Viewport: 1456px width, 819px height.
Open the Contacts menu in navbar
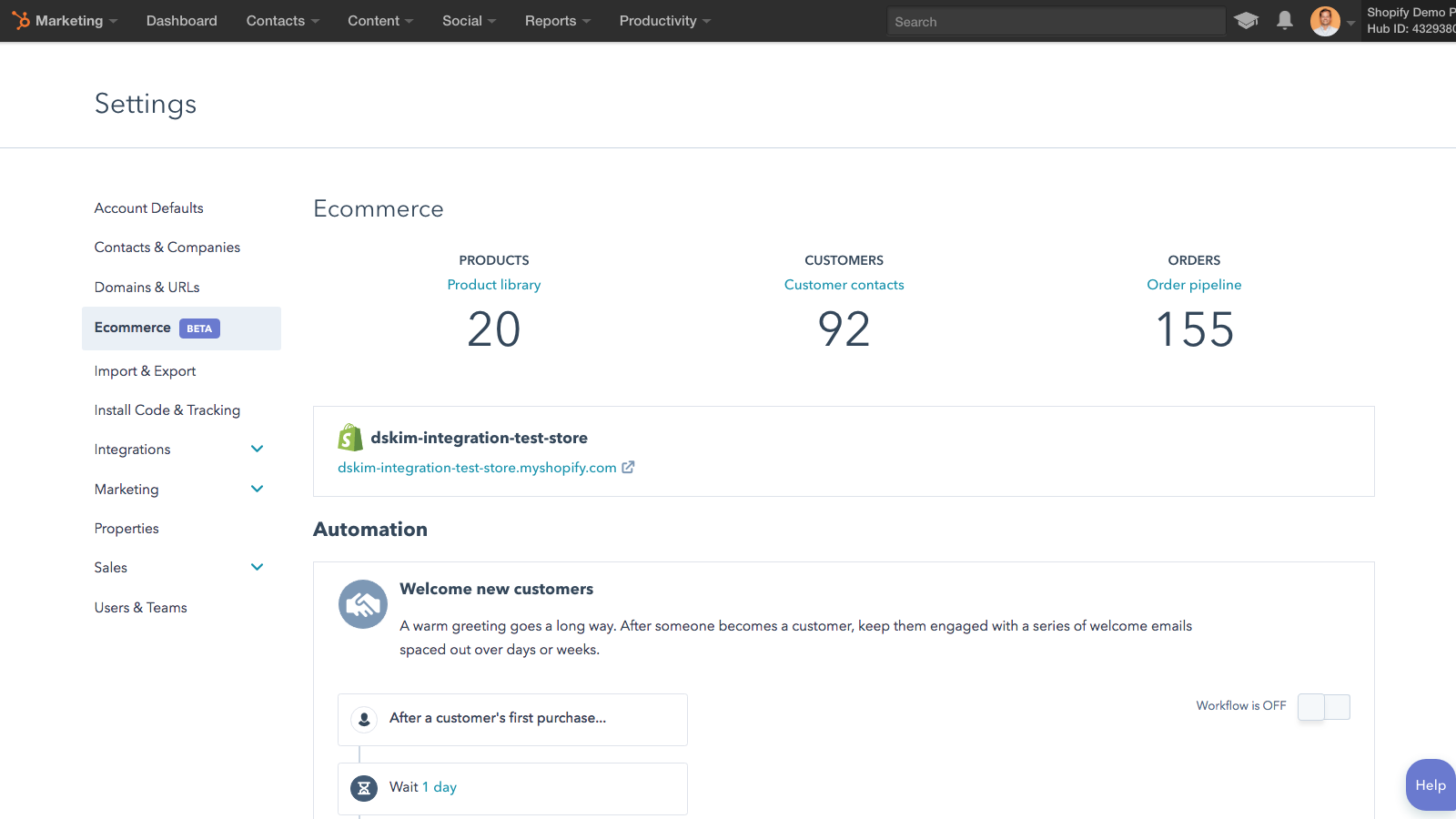282,21
